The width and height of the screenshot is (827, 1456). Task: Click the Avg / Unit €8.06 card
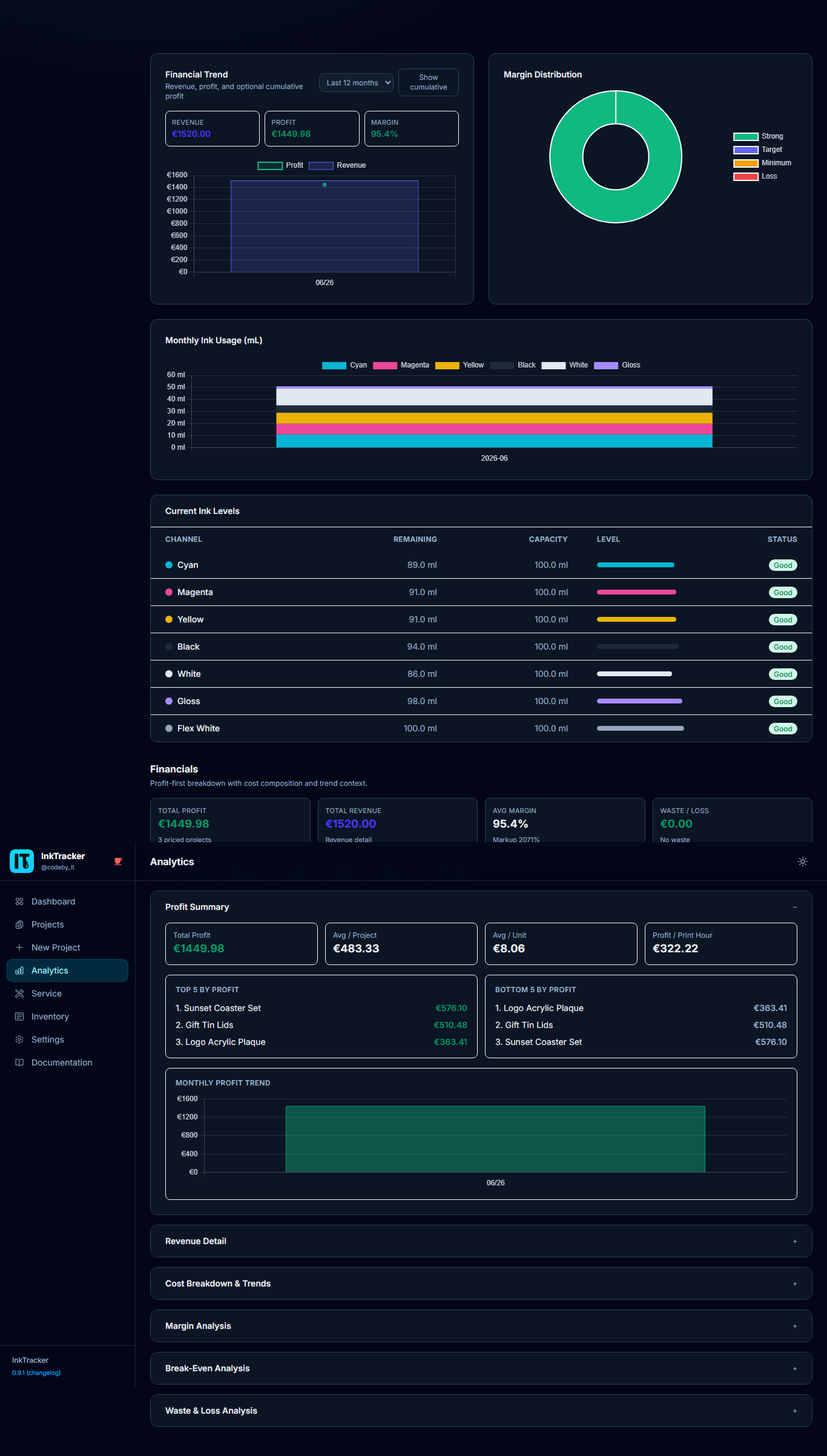[x=561, y=944]
